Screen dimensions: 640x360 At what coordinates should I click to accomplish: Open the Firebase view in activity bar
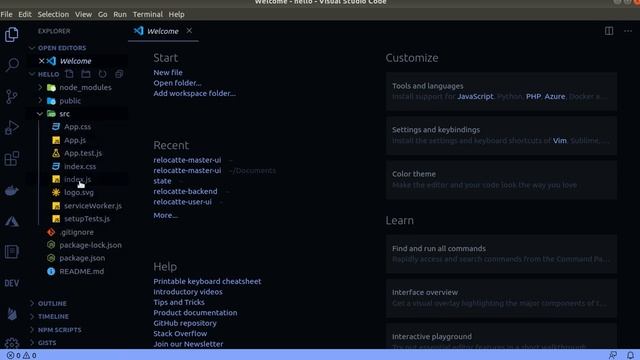click(11, 314)
